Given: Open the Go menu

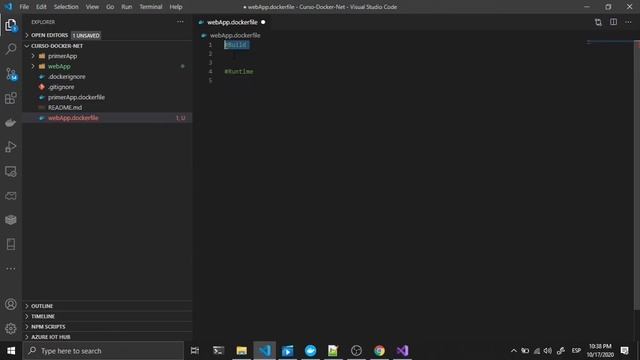Looking at the screenshot, I should pyautogui.click(x=110, y=7).
